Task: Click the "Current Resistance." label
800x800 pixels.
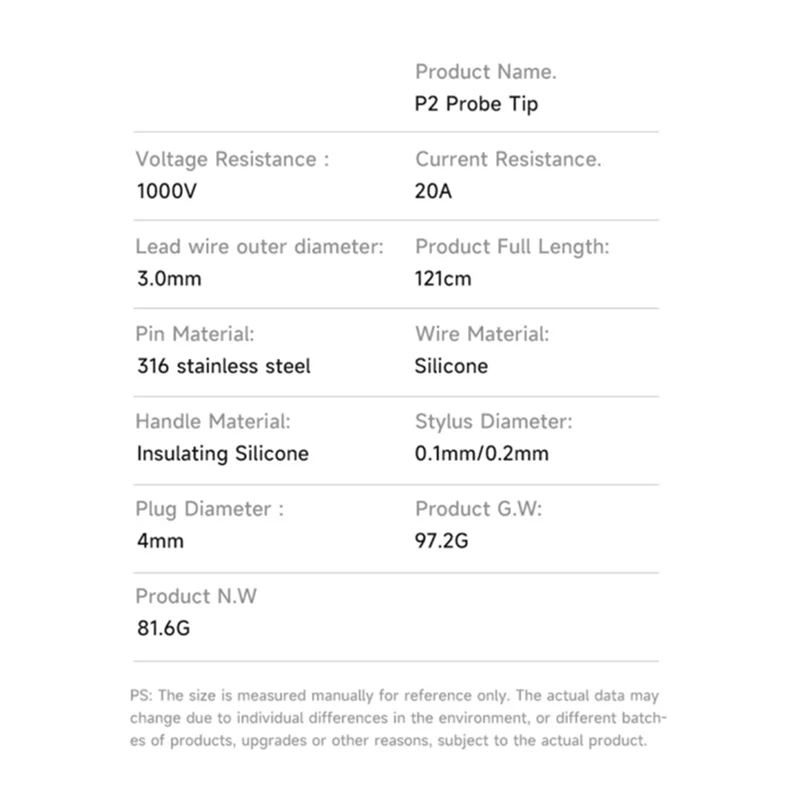Action: (x=508, y=159)
